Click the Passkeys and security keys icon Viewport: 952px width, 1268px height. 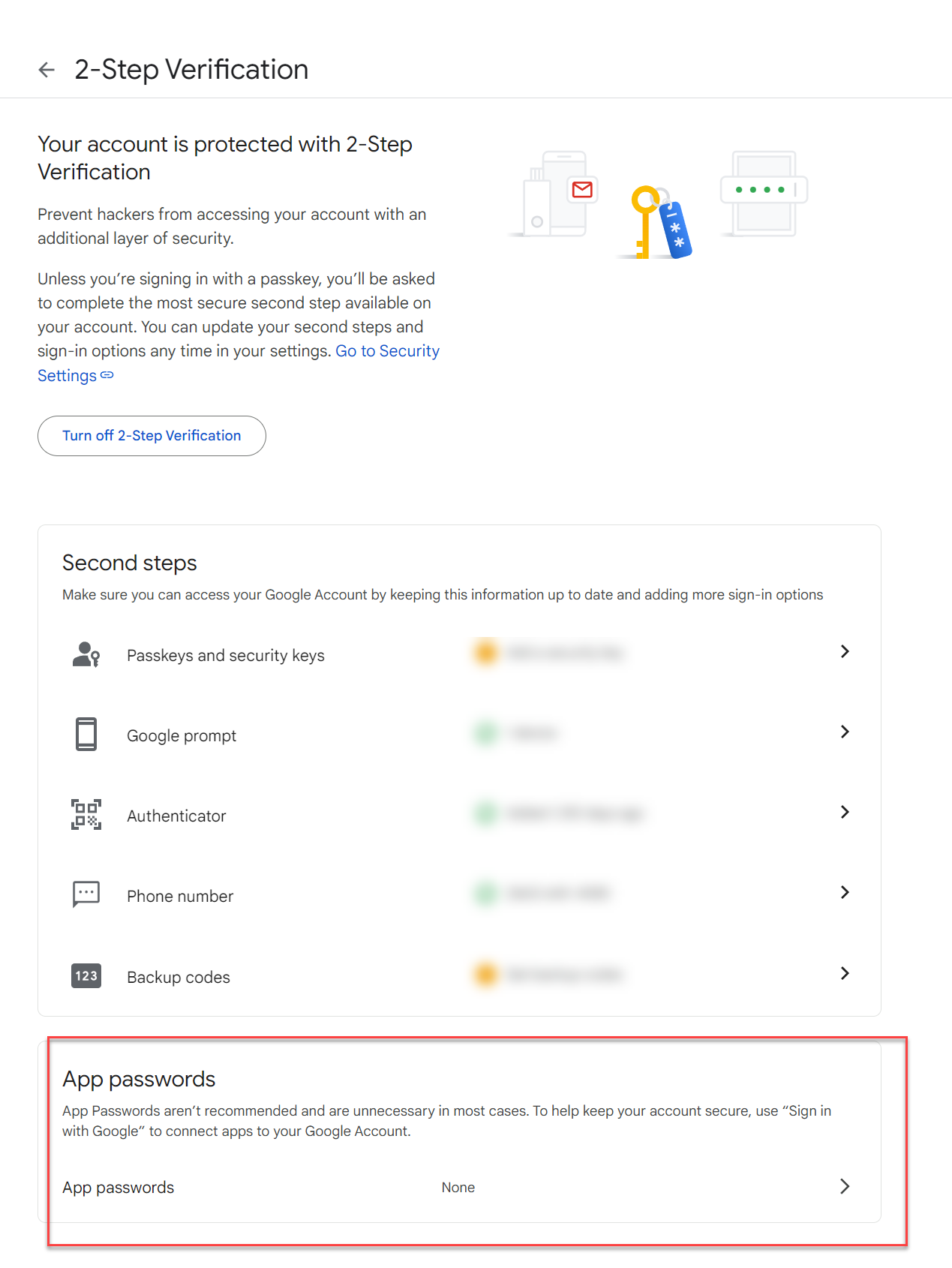(x=86, y=654)
